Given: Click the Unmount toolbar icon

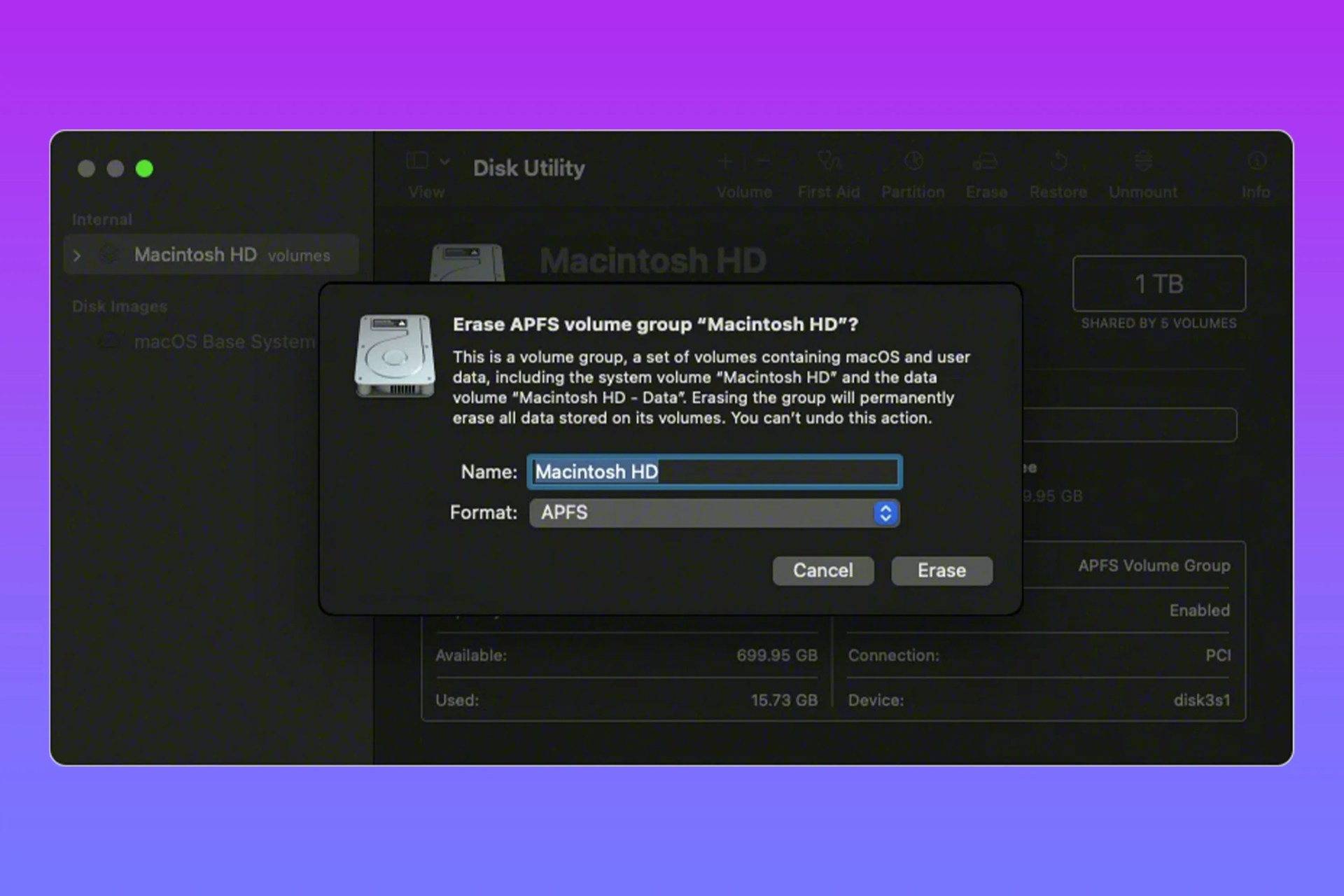Looking at the screenshot, I should click(1143, 162).
